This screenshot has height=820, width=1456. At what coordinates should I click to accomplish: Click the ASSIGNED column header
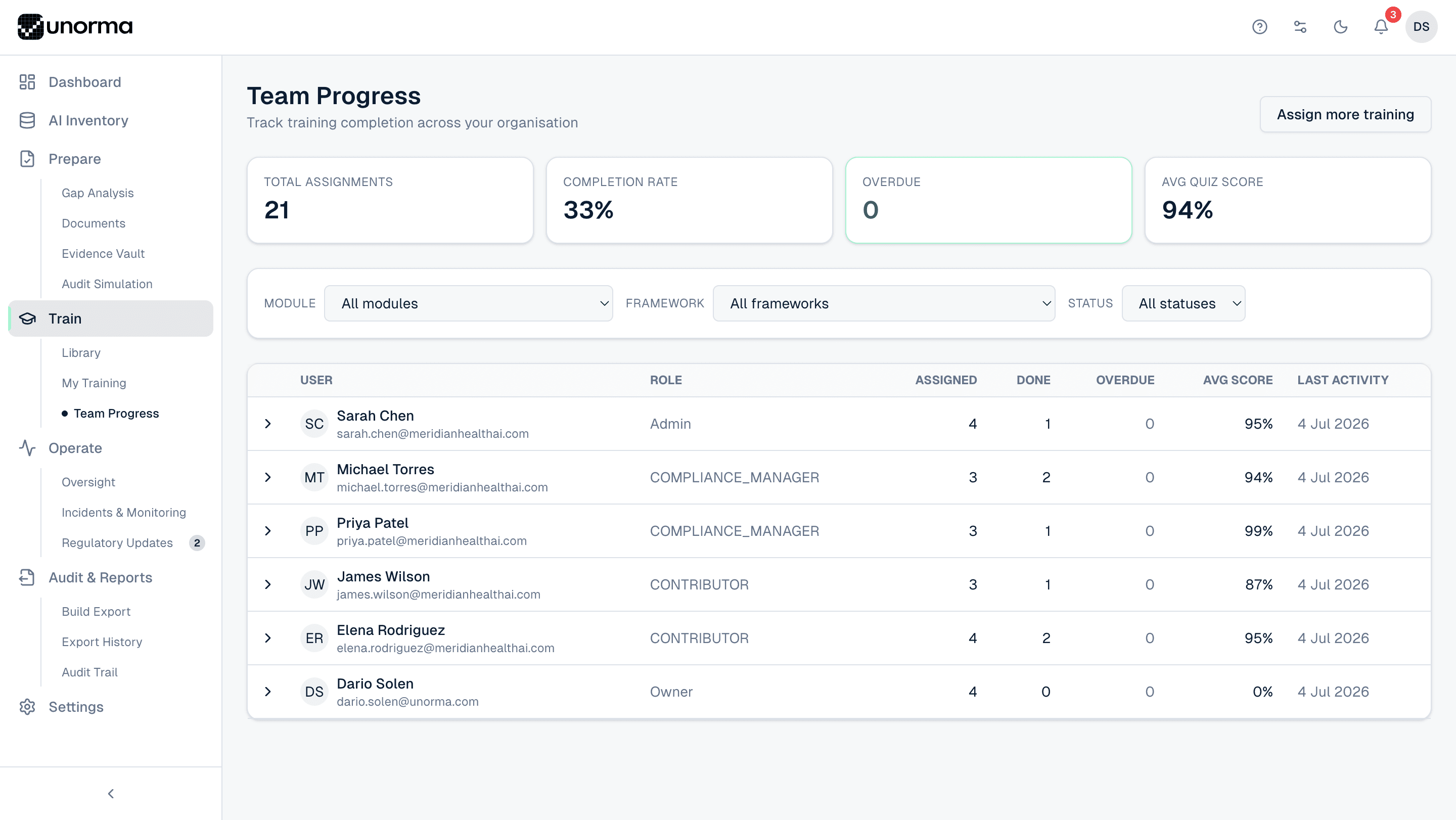pos(945,380)
